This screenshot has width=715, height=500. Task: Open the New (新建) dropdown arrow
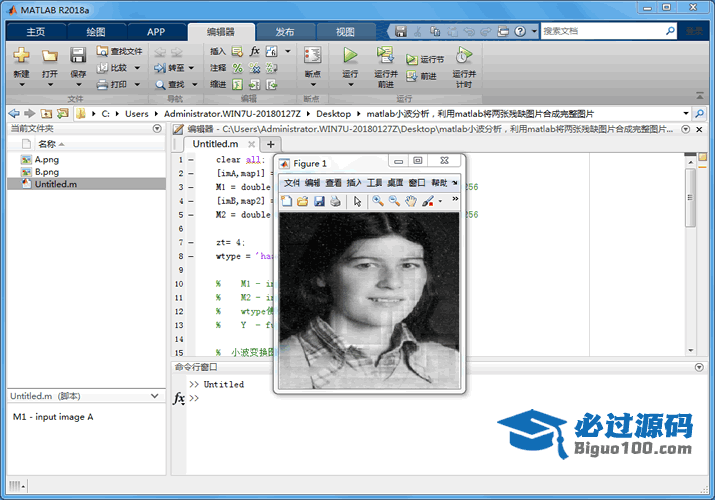pos(21,85)
